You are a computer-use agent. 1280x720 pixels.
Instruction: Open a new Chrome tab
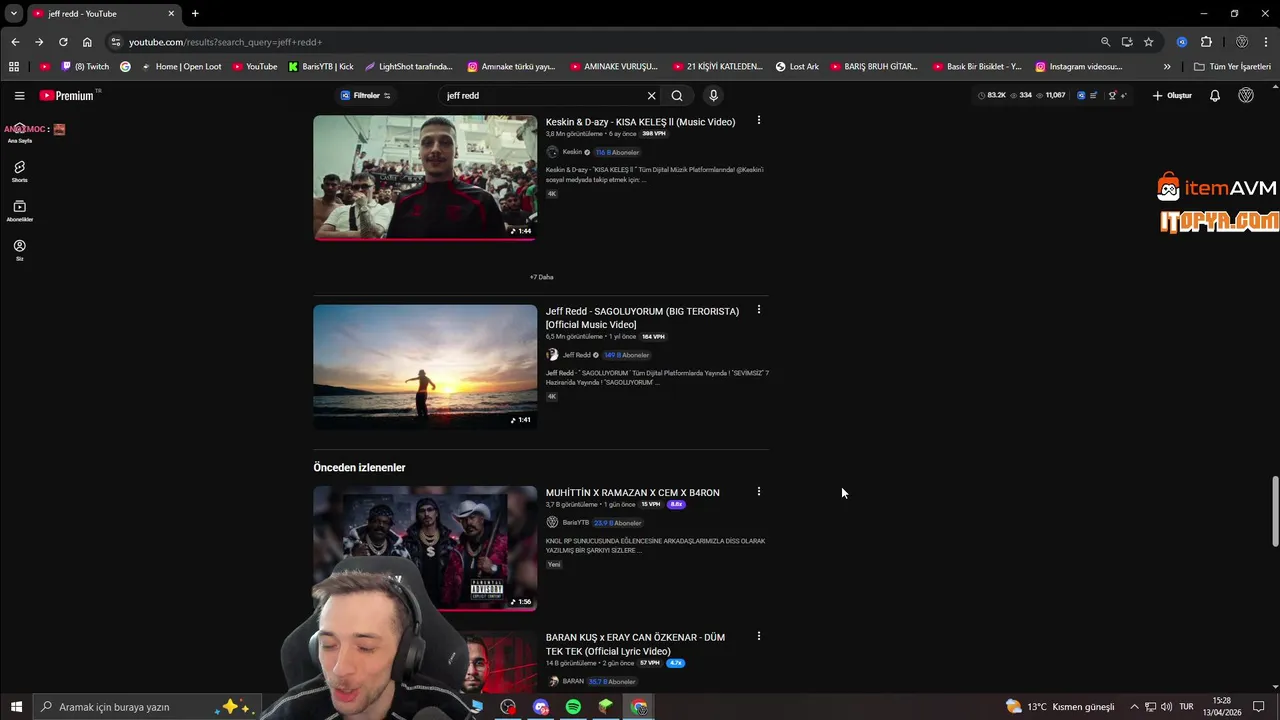click(x=195, y=14)
